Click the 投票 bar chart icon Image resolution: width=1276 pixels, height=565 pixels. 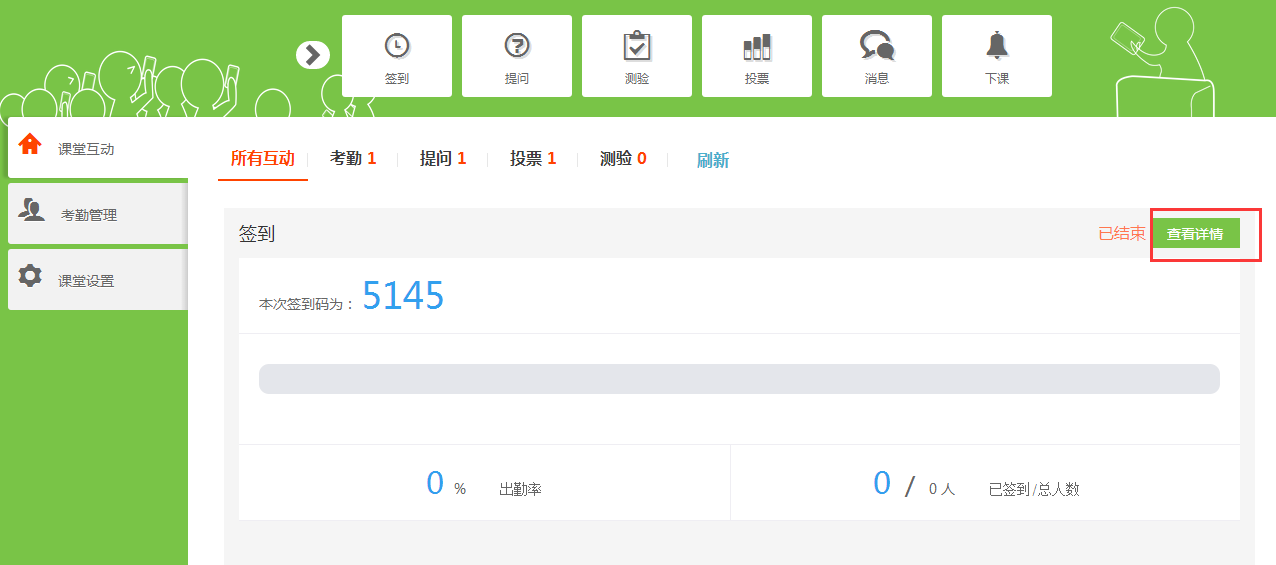coord(757,46)
